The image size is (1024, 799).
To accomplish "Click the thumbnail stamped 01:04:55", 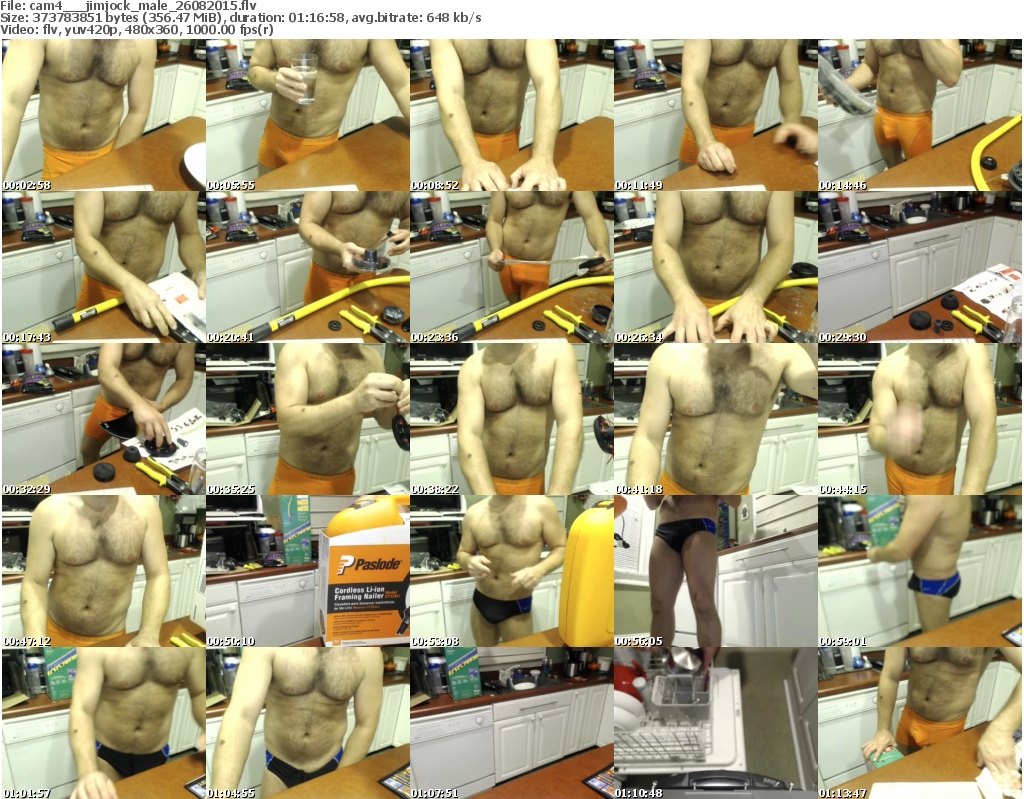I will click(x=308, y=723).
